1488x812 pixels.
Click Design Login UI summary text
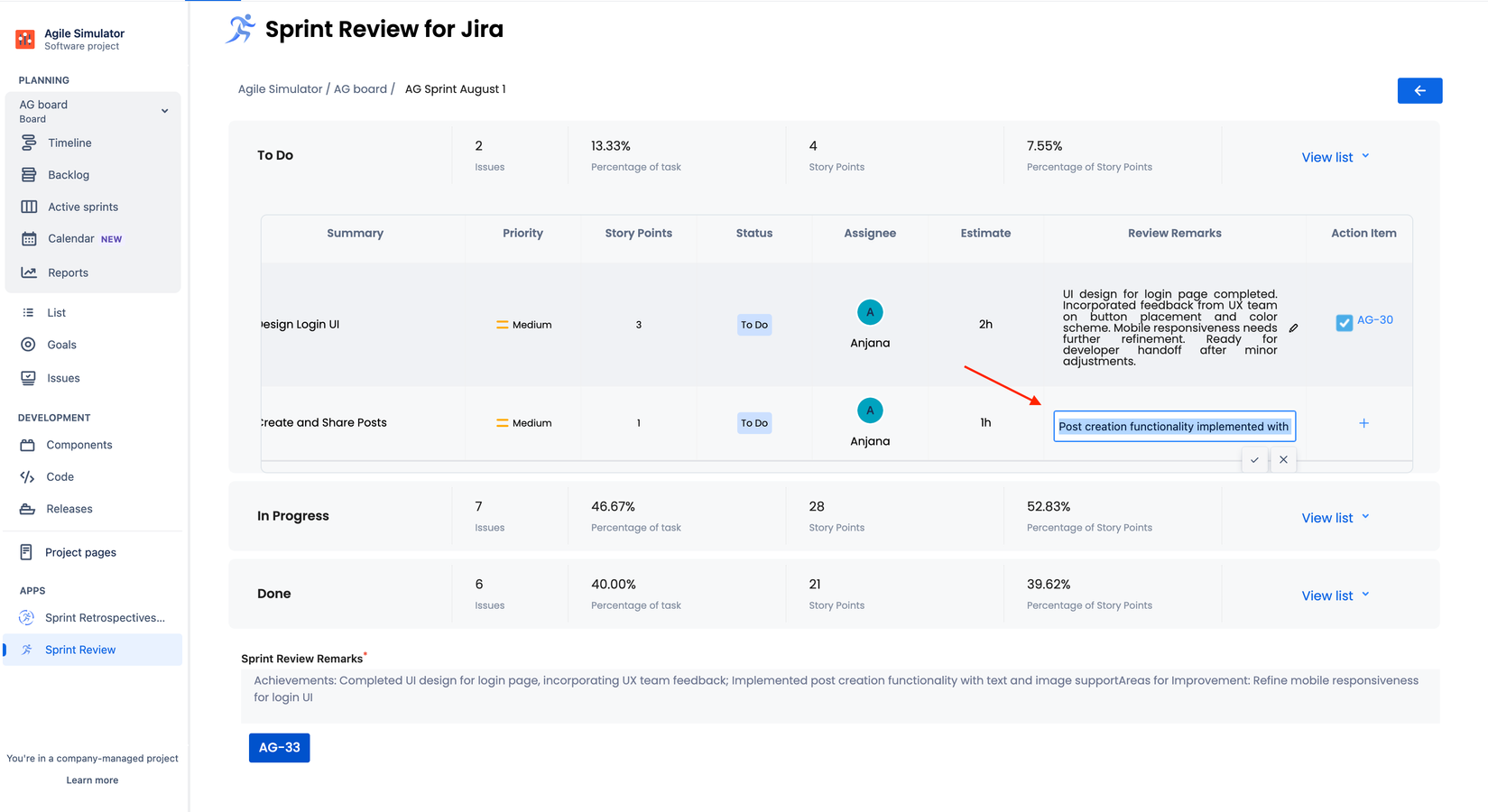tap(300, 324)
